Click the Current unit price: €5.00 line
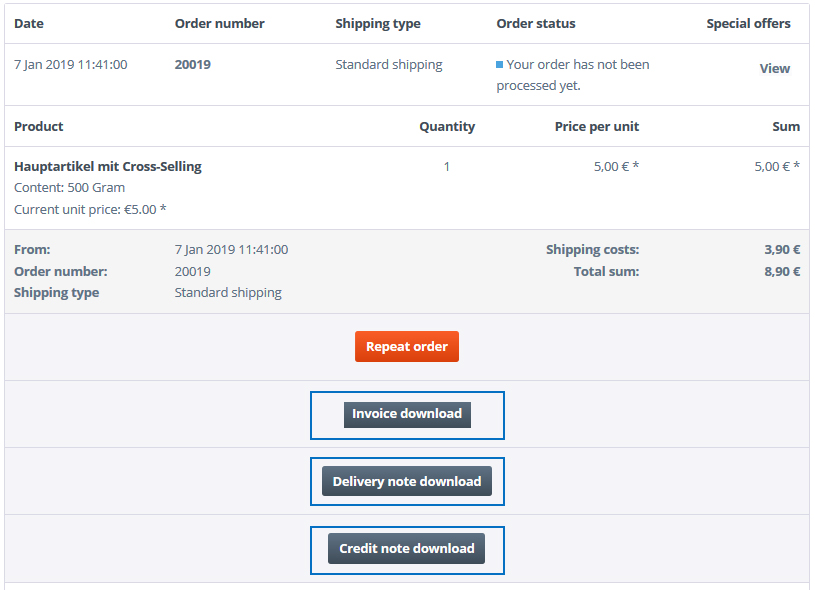The width and height of the screenshot is (815, 590). point(90,209)
